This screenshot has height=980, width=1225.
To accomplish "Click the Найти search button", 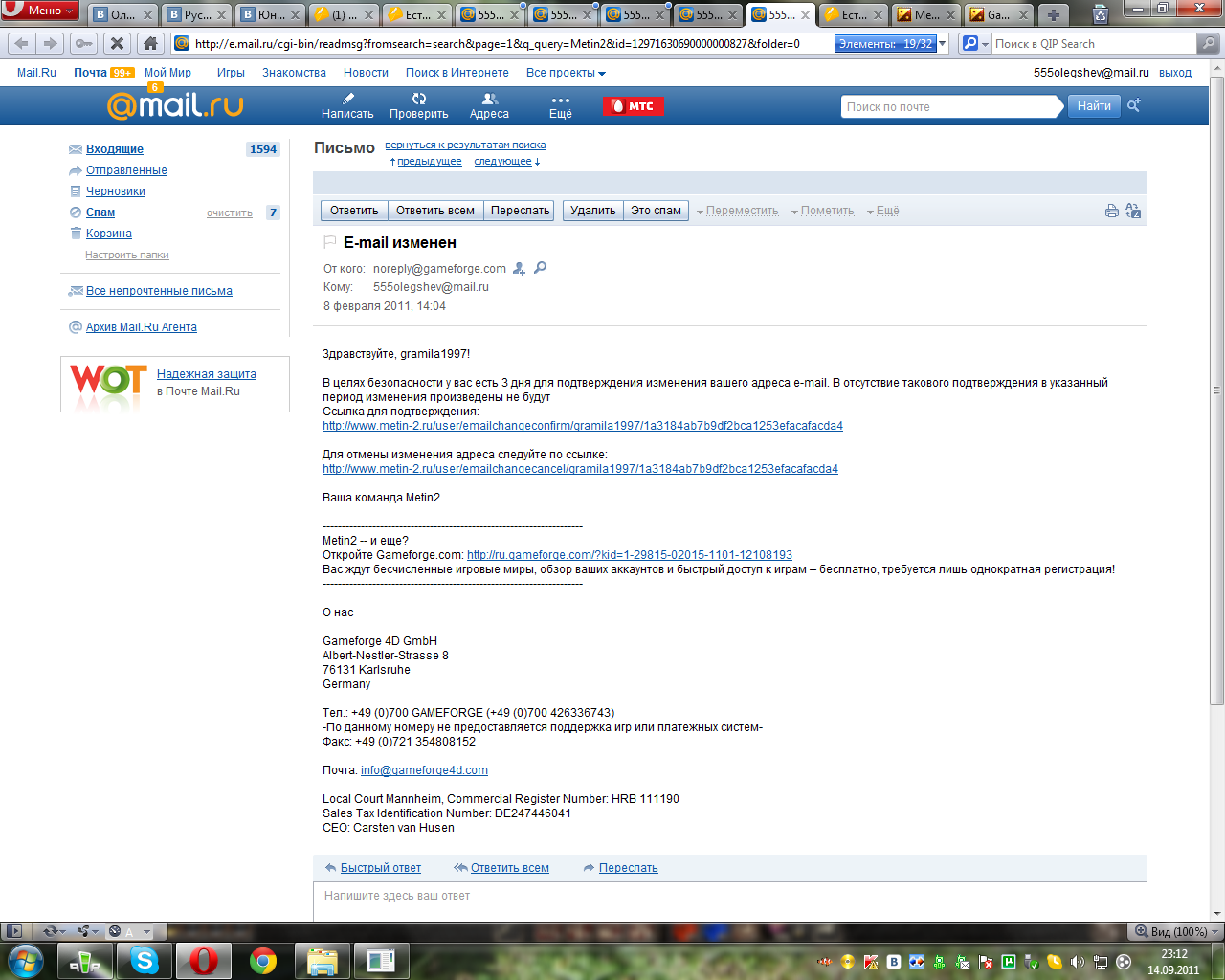I will click(1094, 106).
